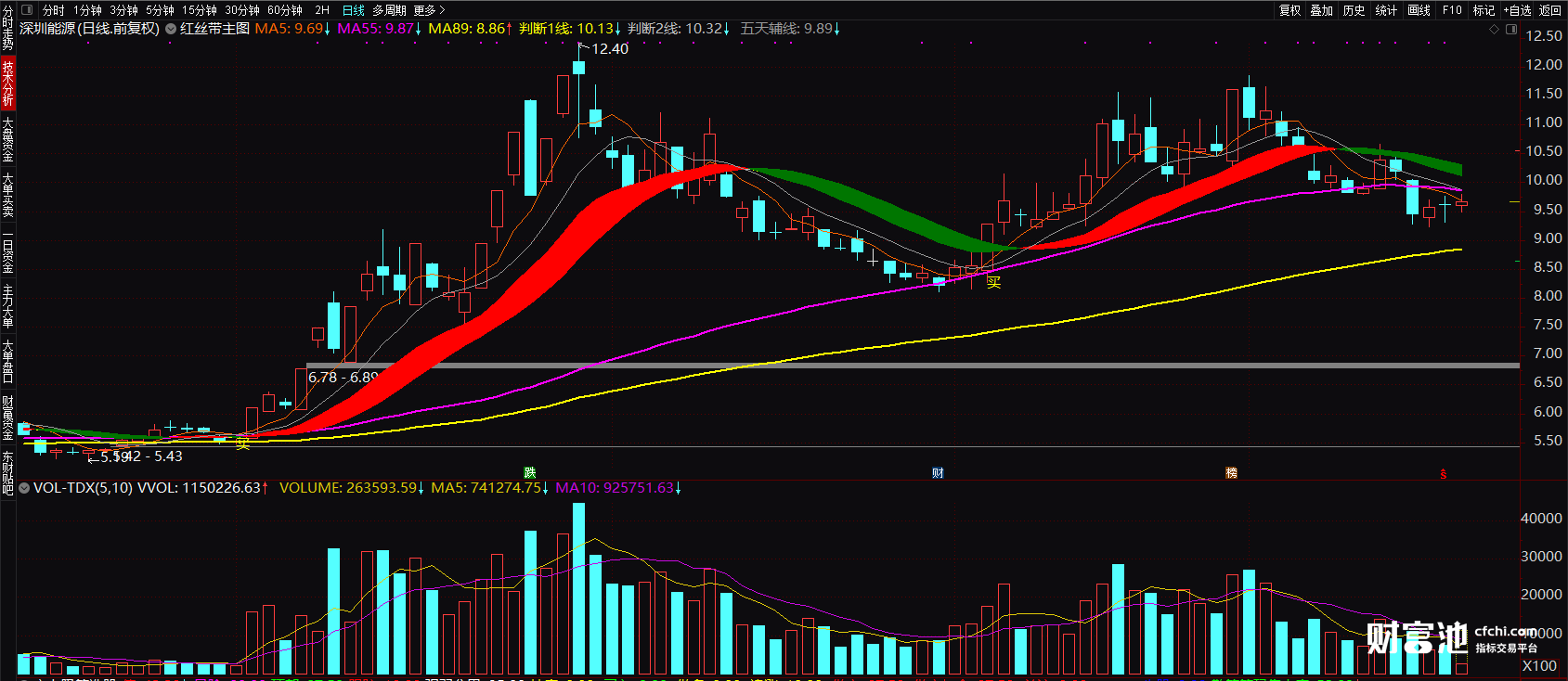
Task: Click the 40000 volume axis label
Action: tap(1541, 519)
